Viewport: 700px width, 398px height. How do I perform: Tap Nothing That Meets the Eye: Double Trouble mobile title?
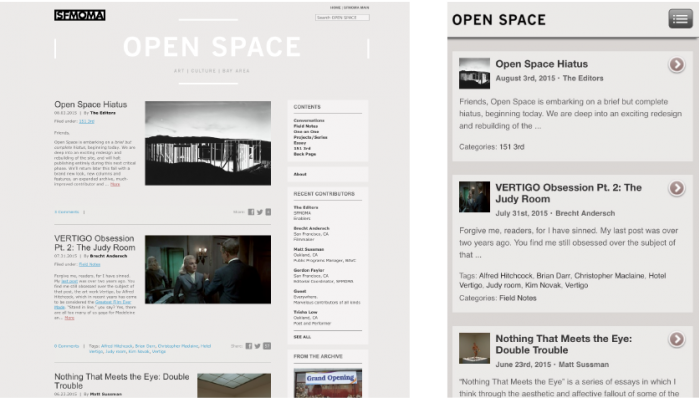[x=563, y=344]
